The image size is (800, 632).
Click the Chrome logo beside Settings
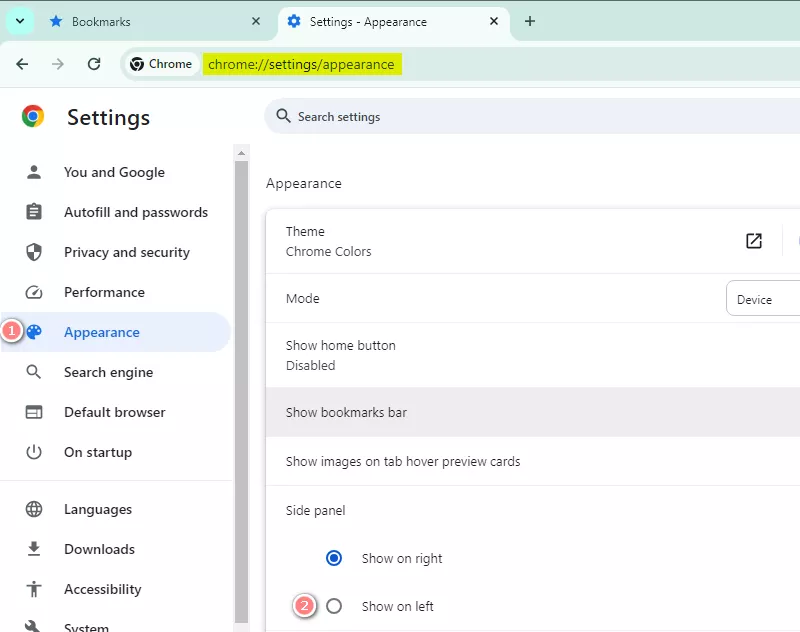pos(33,117)
